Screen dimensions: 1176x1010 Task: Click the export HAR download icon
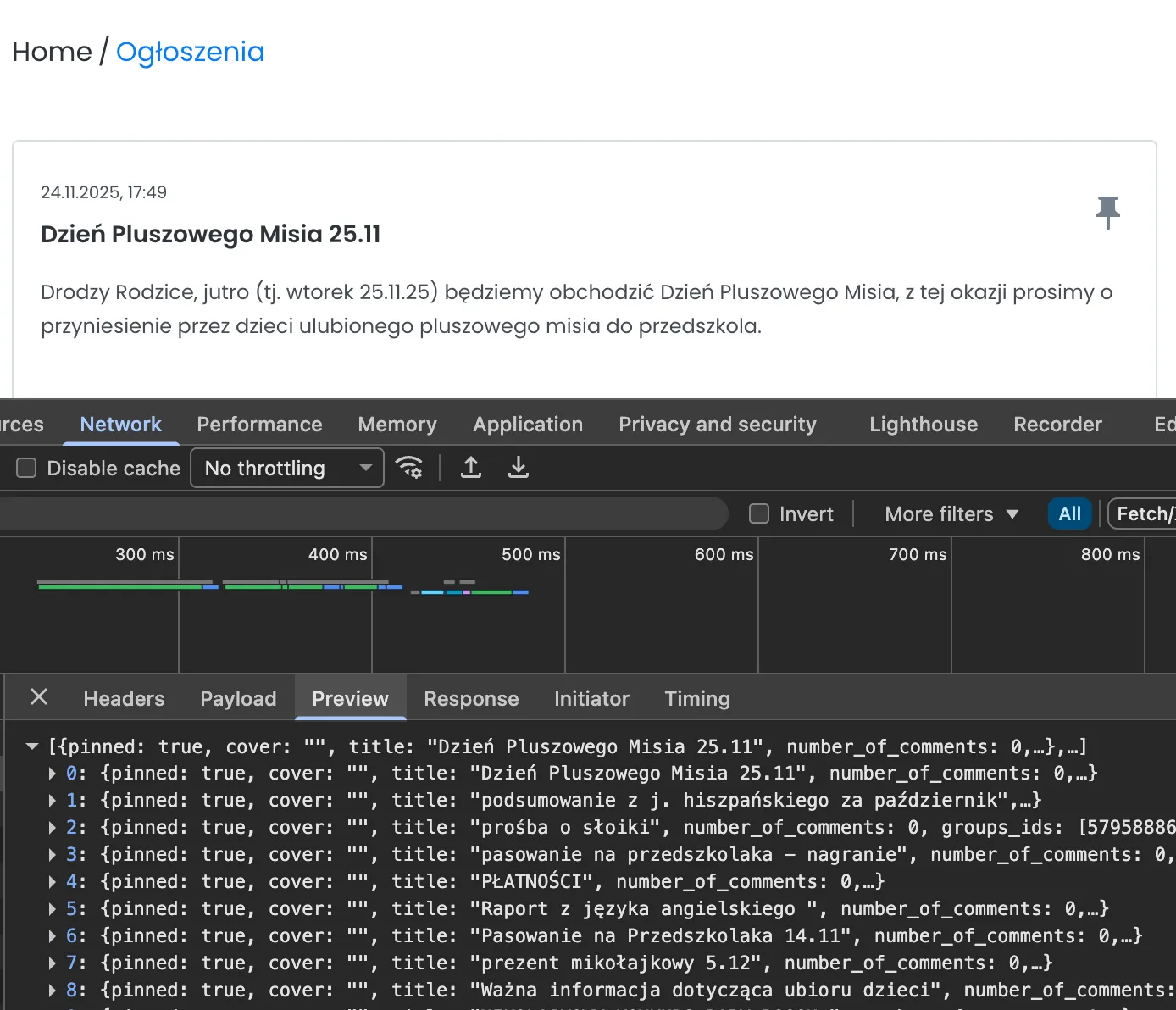click(x=518, y=468)
